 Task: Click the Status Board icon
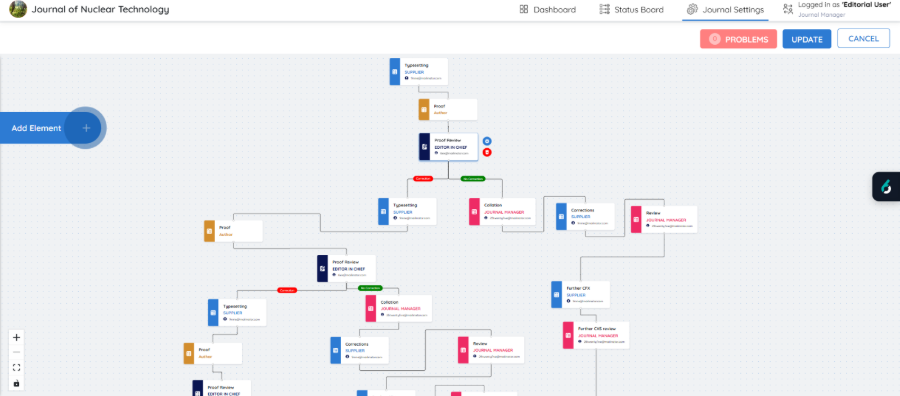click(604, 9)
